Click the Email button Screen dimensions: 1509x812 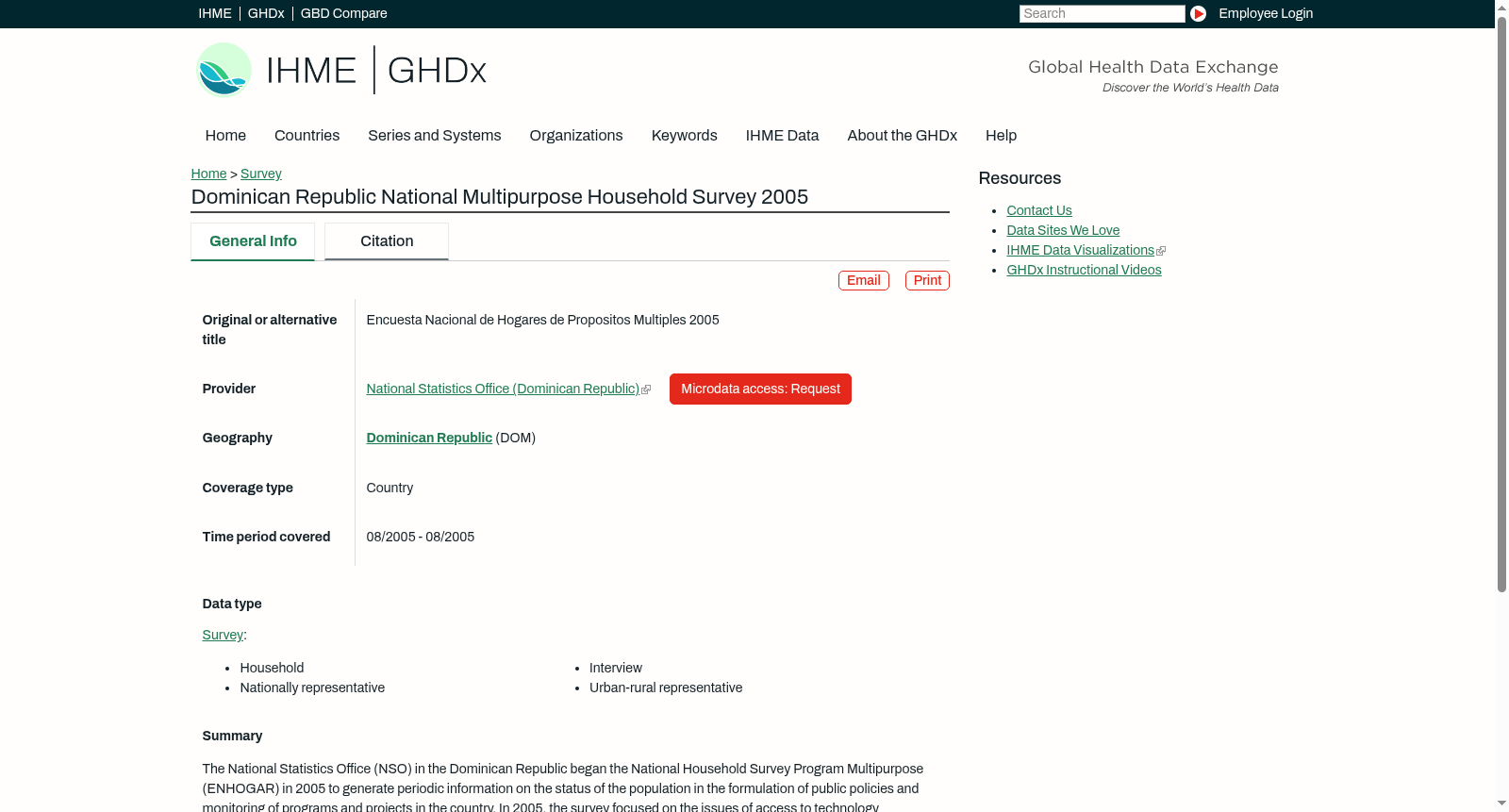coord(864,280)
